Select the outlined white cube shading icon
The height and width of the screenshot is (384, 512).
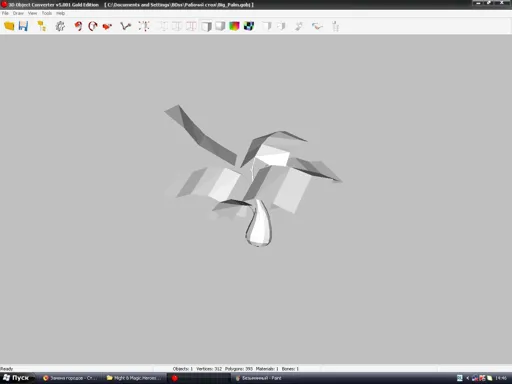[206, 26]
